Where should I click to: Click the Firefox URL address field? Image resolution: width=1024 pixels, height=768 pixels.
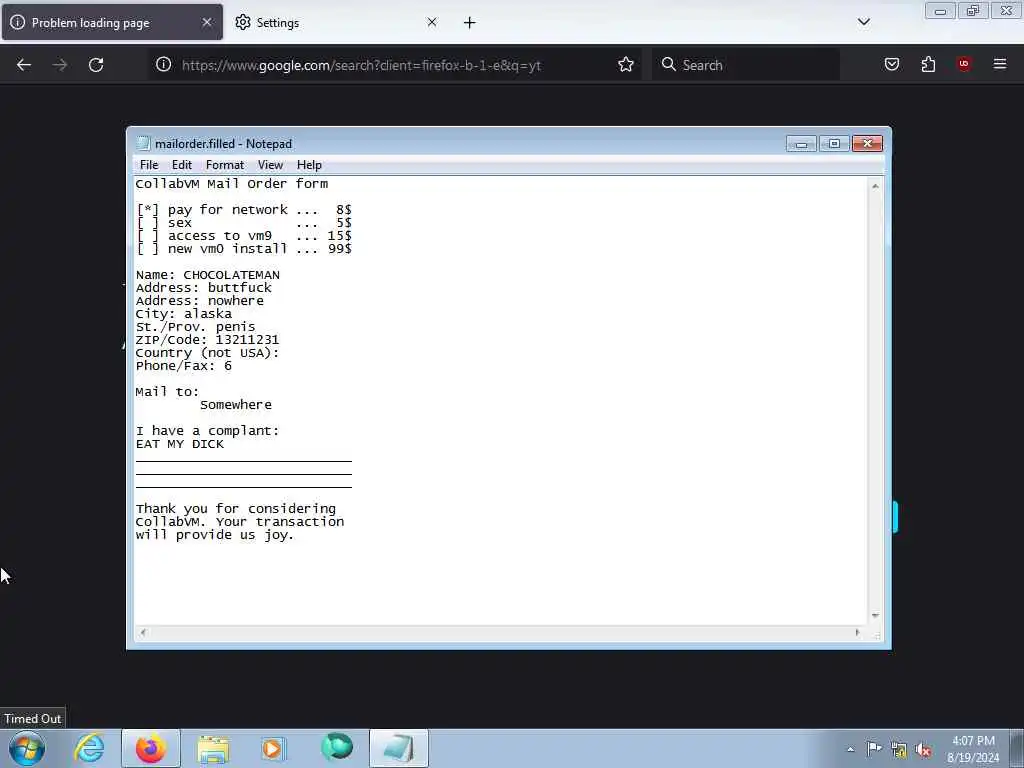[395, 65]
